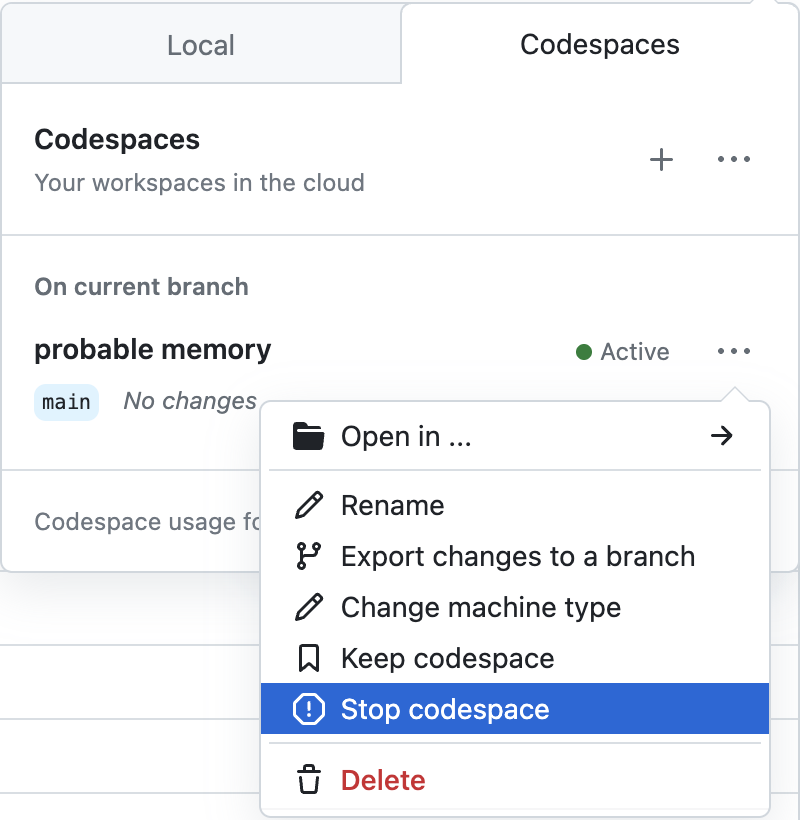The width and height of the screenshot is (800, 820).
Task: Expand the On current branch section
Action: point(141,287)
